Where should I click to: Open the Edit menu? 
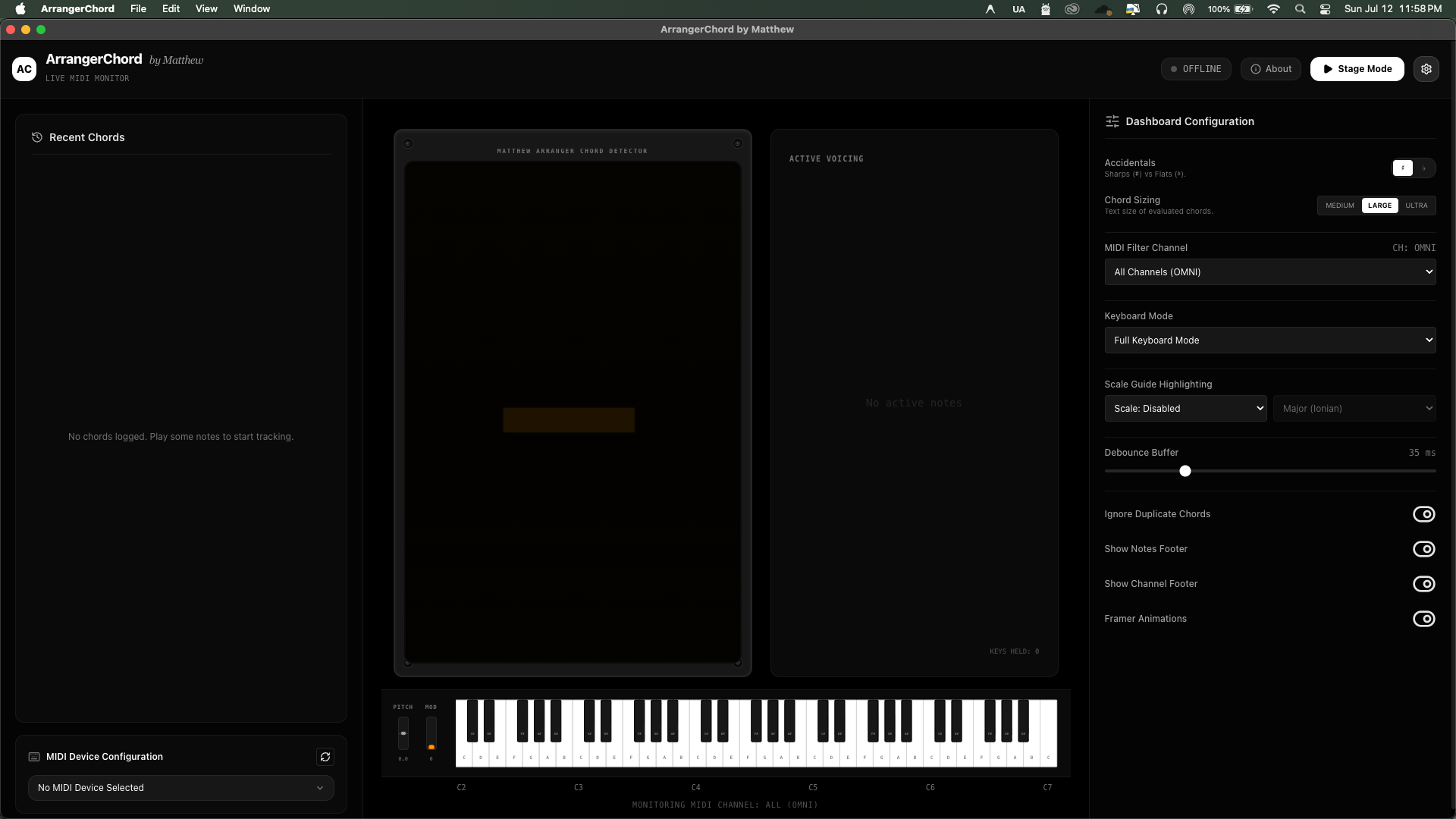tap(171, 9)
